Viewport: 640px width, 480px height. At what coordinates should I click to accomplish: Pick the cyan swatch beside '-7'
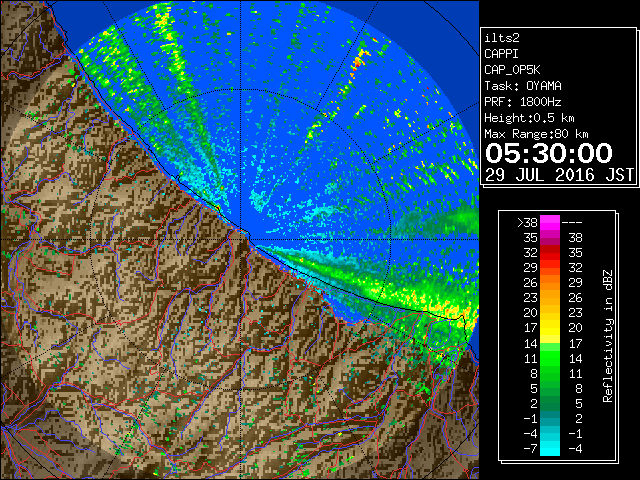click(550, 448)
